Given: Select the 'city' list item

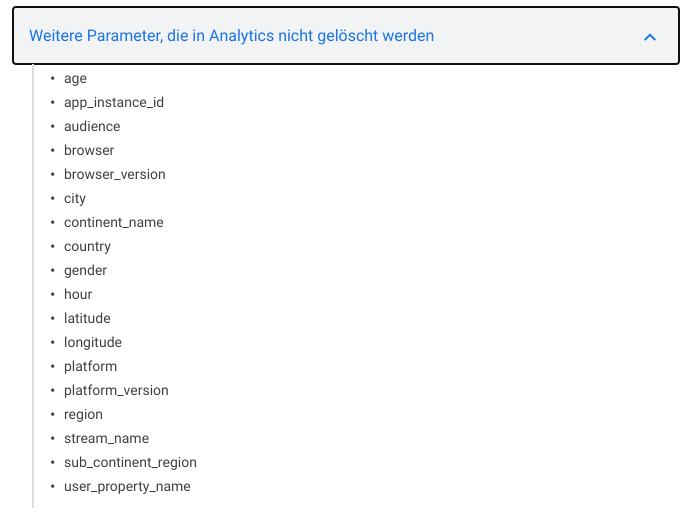Looking at the screenshot, I should click(75, 198).
